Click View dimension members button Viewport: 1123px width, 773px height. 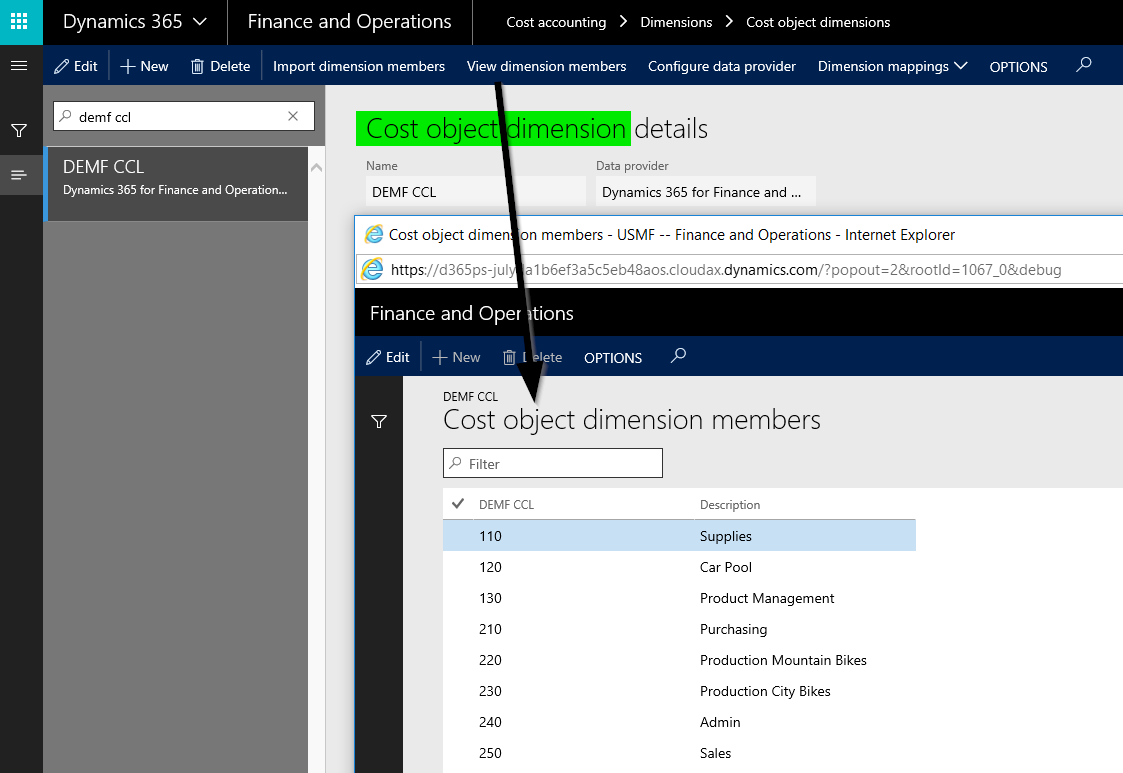coord(546,66)
